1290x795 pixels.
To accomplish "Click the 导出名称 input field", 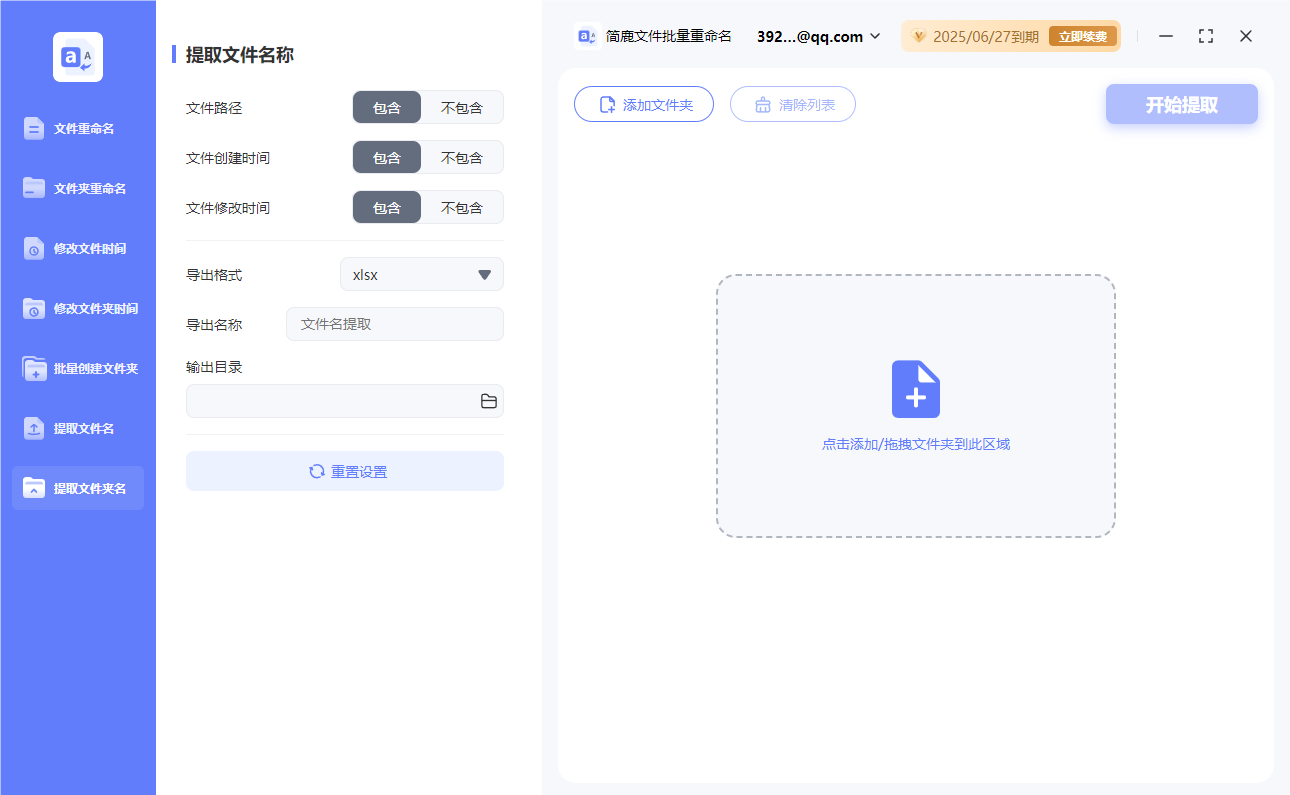I will [x=394, y=324].
